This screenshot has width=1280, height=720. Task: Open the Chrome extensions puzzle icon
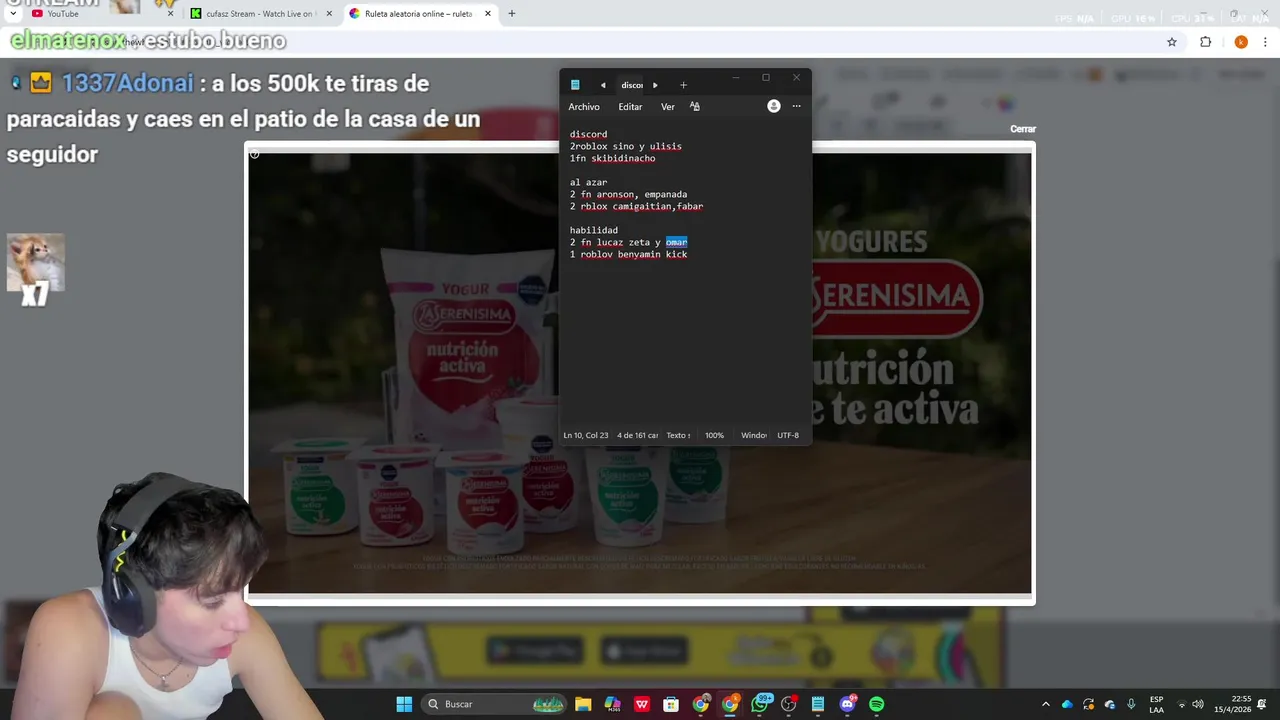(1205, 42)
